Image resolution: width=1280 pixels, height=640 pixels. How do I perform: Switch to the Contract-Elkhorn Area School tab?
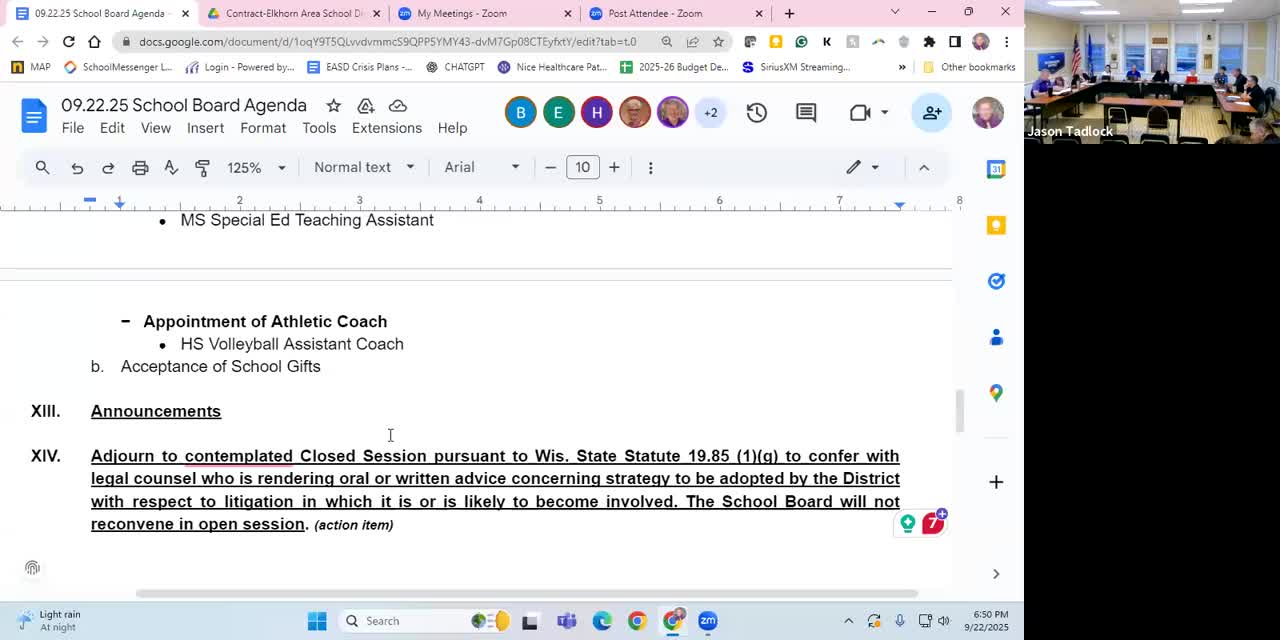coord(294,13)
